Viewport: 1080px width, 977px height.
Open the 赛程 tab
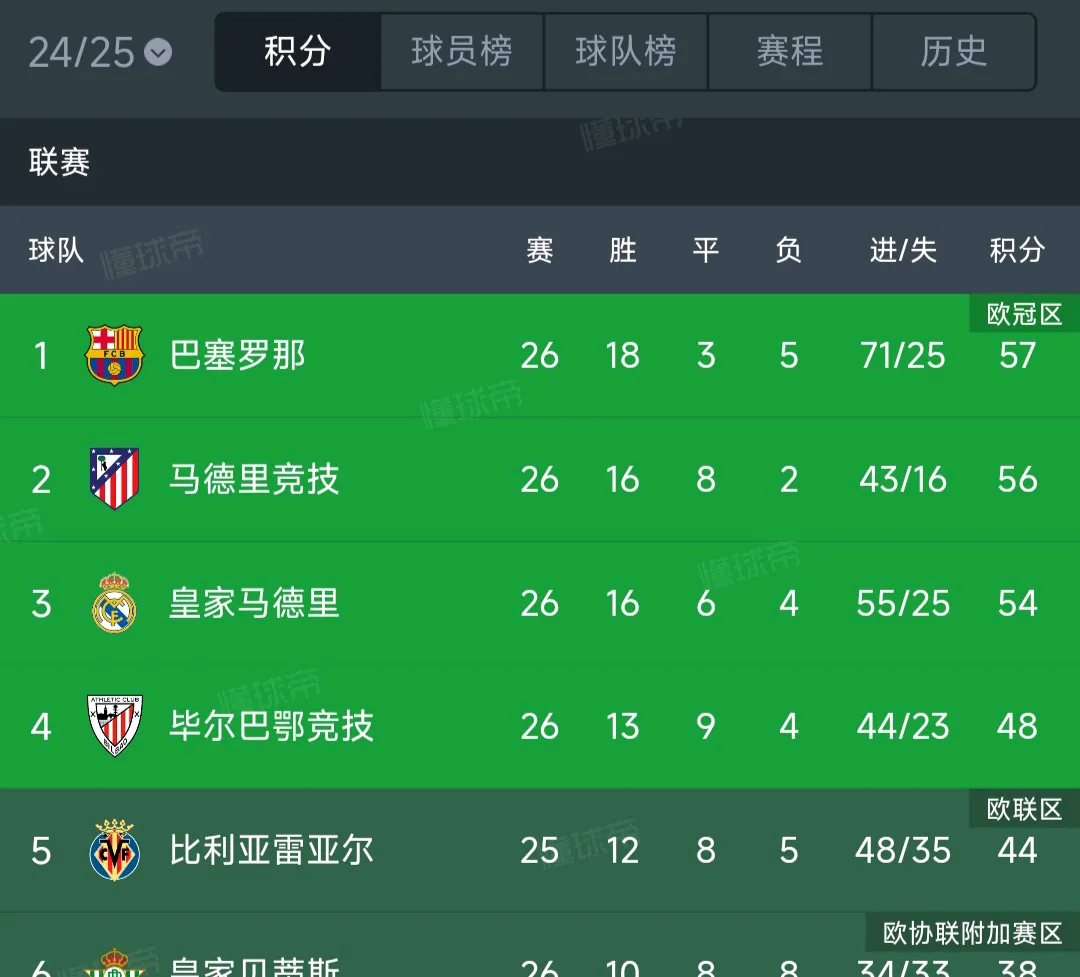tap(790, 52)
